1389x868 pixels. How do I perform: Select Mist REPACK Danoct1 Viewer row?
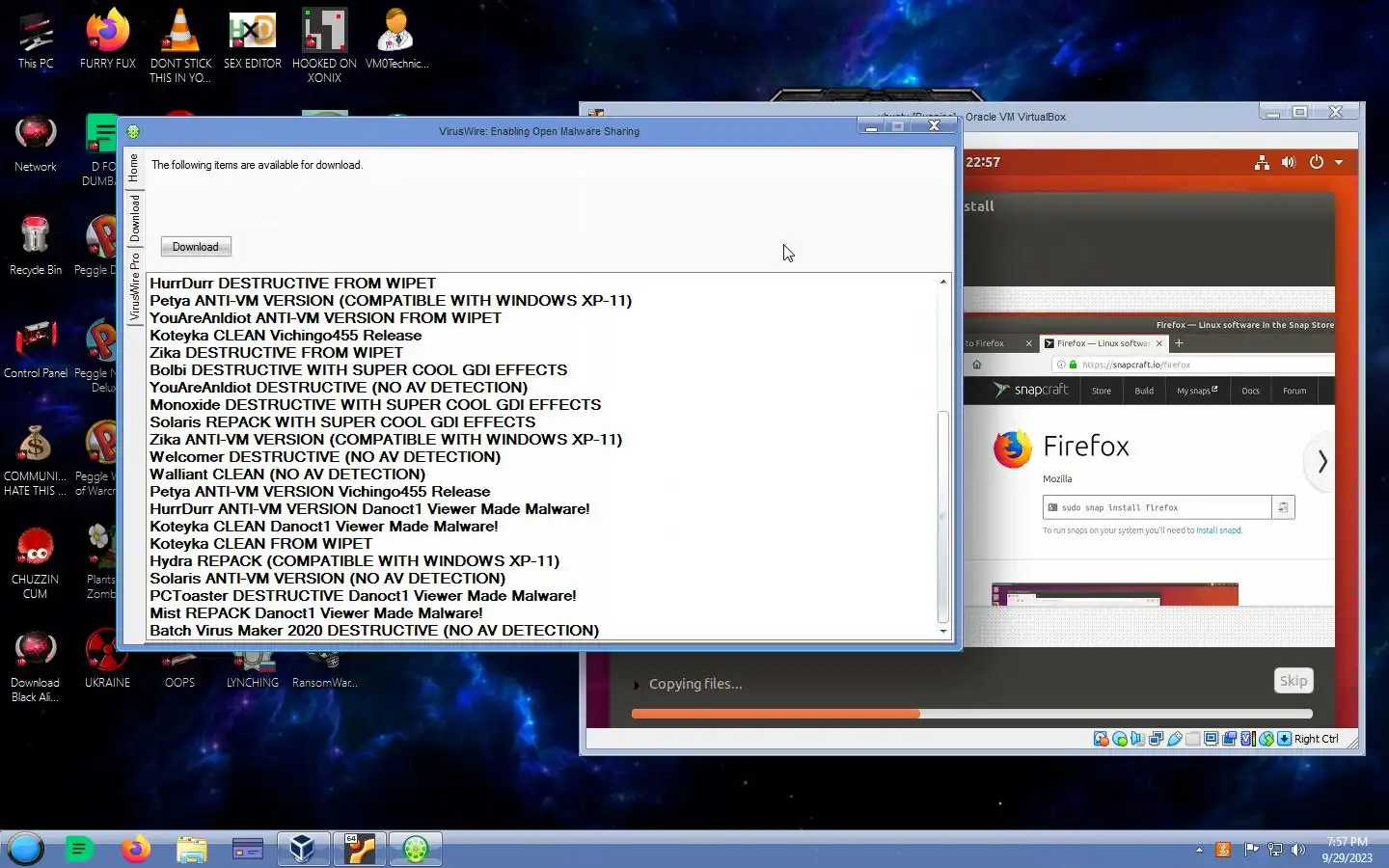(x=541, y=613)
